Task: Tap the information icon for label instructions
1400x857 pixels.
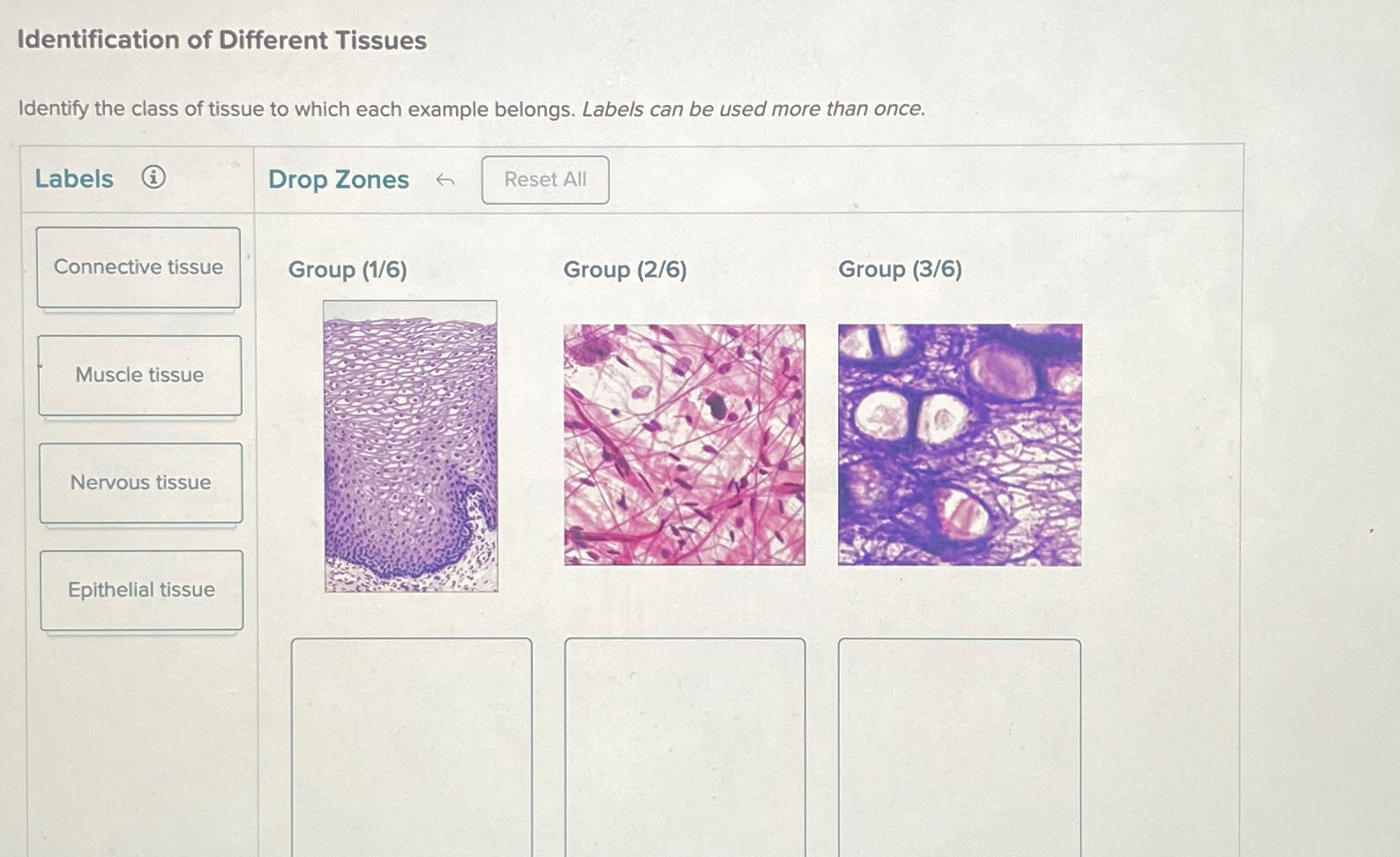Action: pyautogui.click(x=154, y=178)
